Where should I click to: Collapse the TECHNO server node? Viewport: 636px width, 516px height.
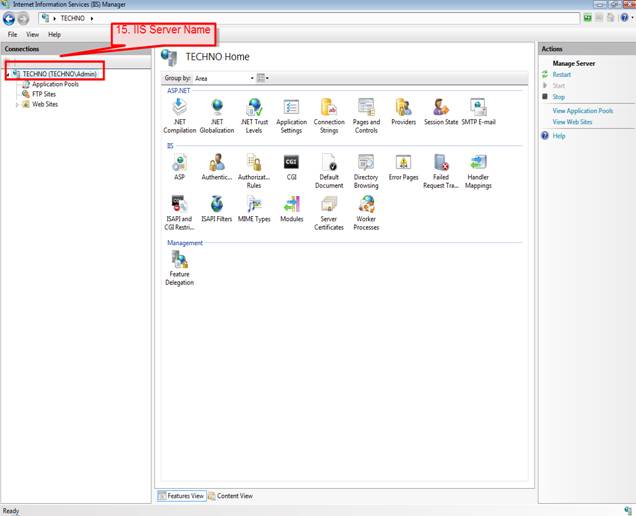pos(8,74)
